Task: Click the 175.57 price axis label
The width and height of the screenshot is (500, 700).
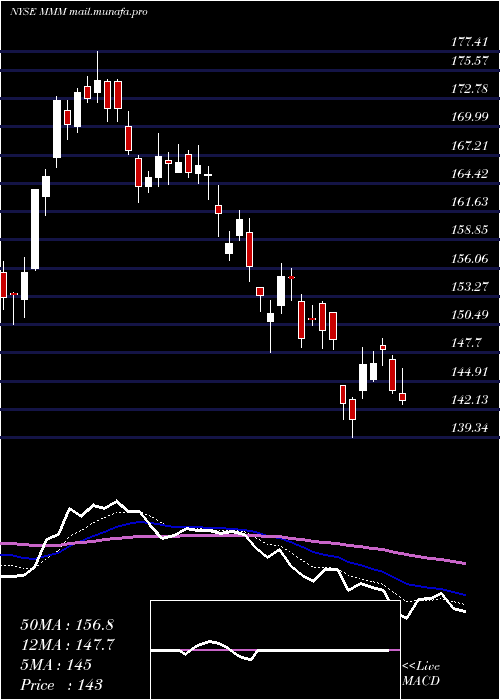Action: pos(469,61)
